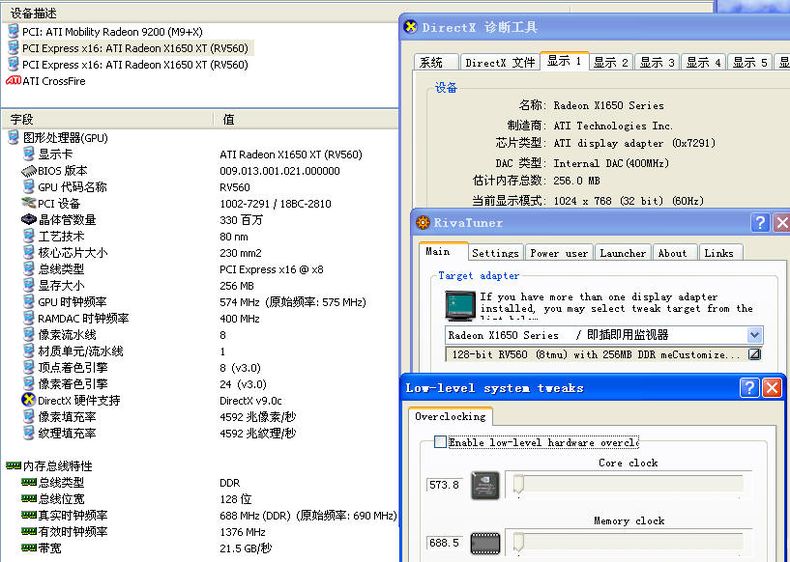790x562 pixels.
Task: Click the GPU 时钟频率 row icon
Action: (x=29, y=301)
